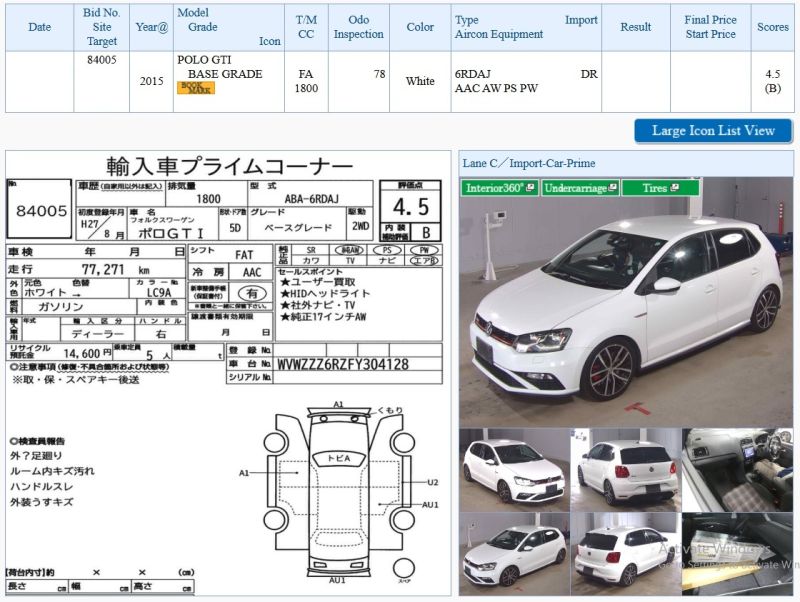Click the external-link icon beside Undercarriage
The height and width of the screenshot is (602, 800).
pos(613,187)
